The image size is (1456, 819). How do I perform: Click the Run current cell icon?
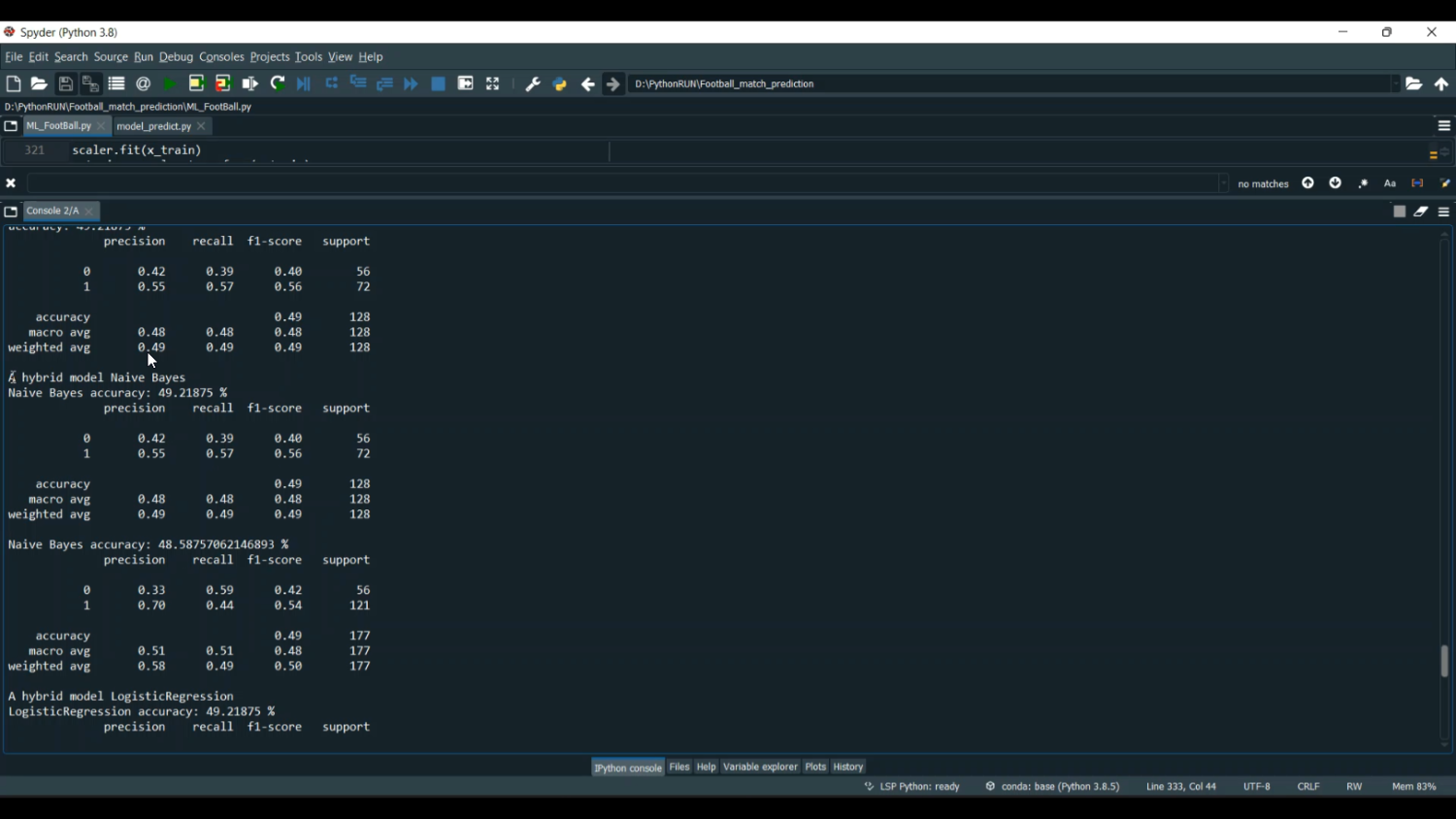tap(196, 84)
